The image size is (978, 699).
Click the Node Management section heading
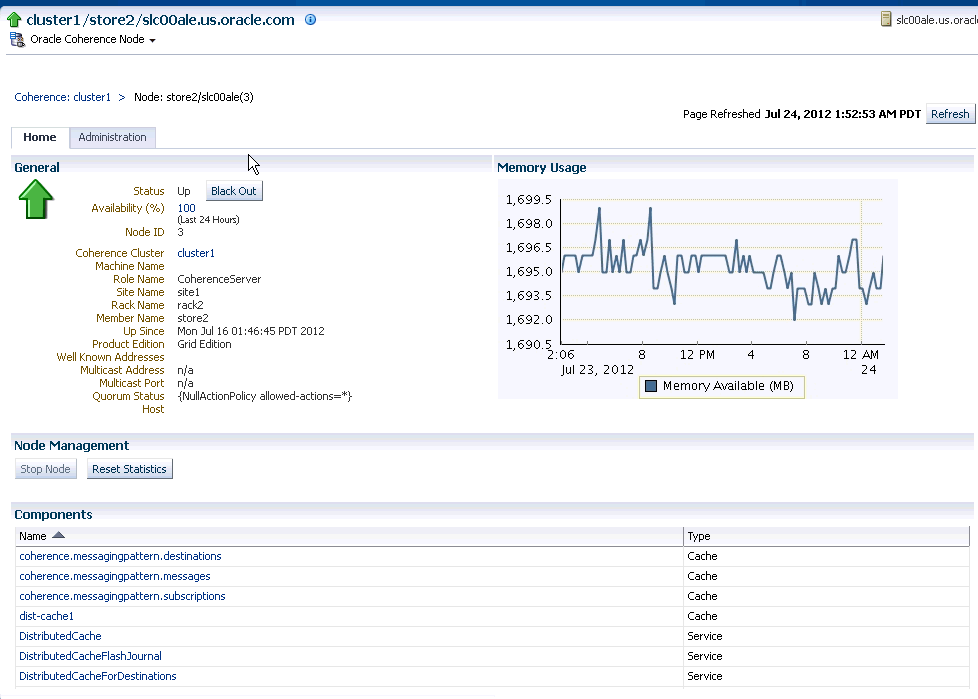click(72, 446)
